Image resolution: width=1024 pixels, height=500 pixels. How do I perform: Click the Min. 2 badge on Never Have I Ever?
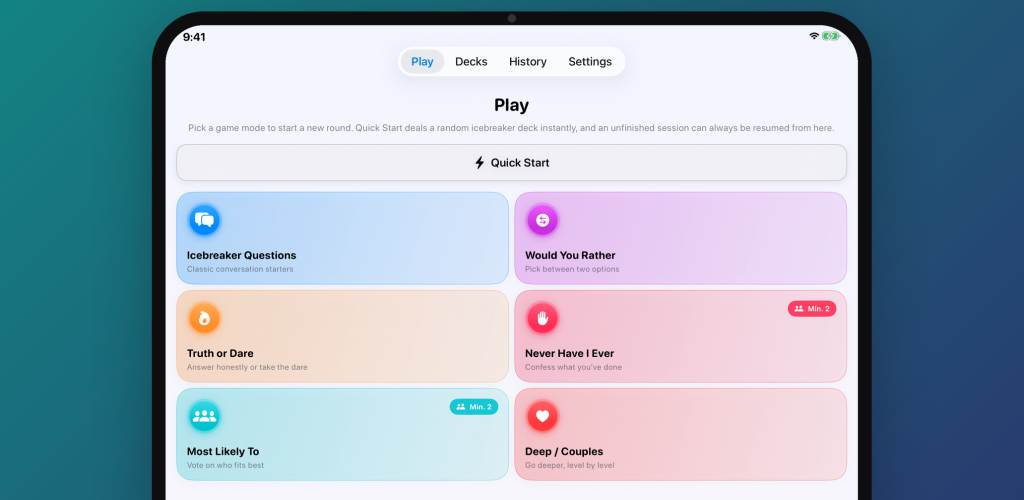point(812,309)
